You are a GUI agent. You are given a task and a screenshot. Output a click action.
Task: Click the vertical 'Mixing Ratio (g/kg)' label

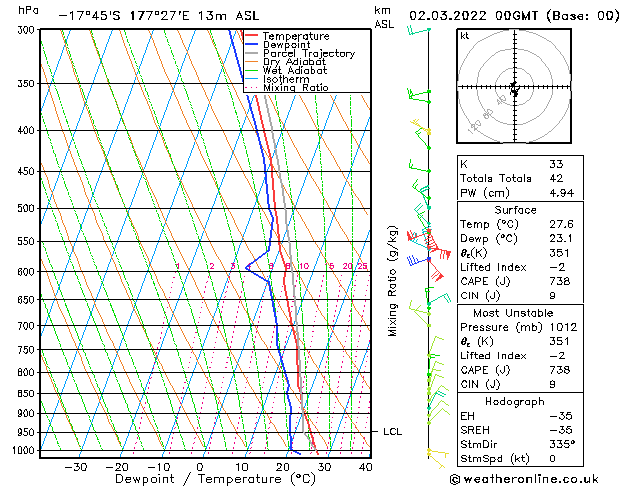tap(392, 281)
